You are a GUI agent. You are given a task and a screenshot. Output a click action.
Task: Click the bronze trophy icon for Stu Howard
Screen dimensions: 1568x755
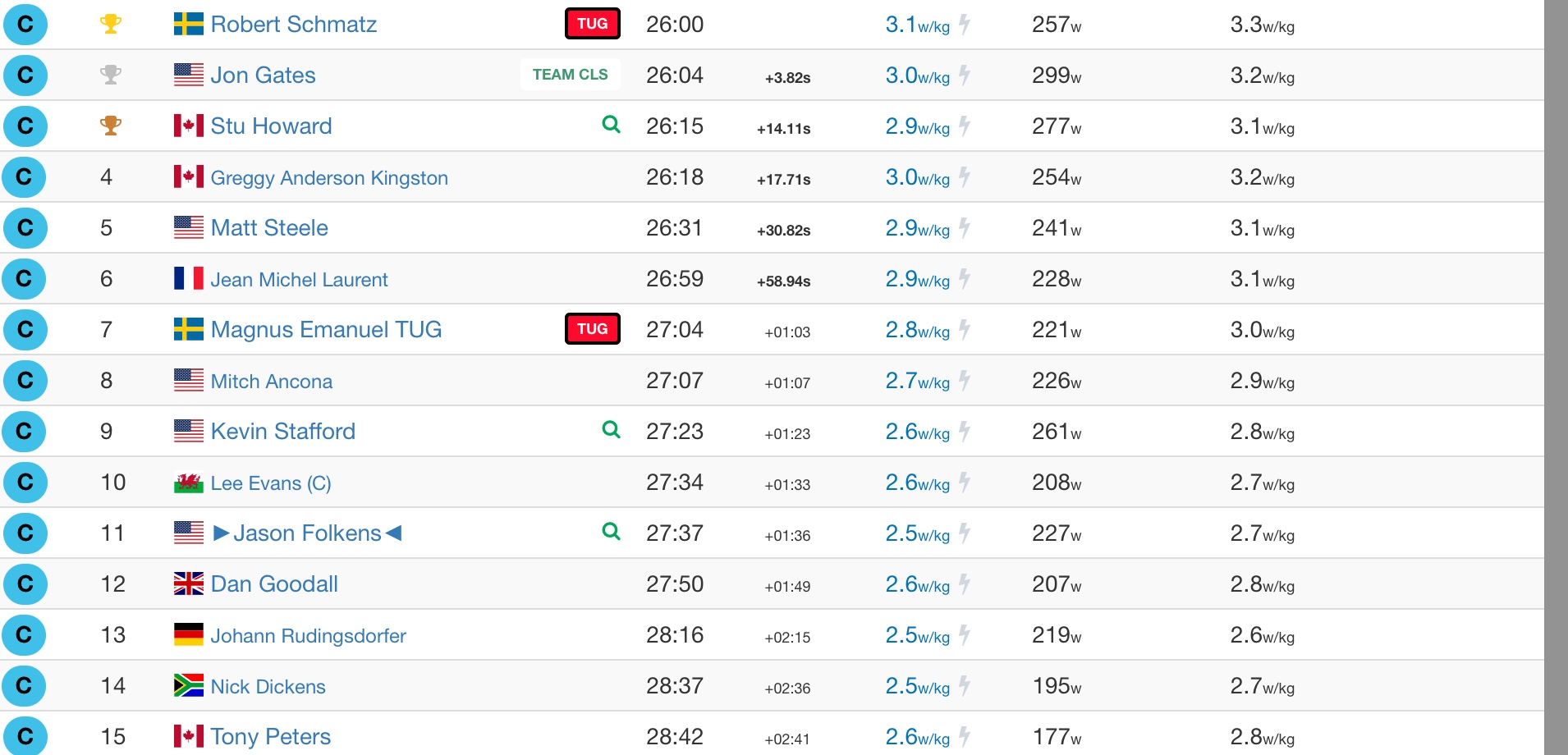(111, 126)
